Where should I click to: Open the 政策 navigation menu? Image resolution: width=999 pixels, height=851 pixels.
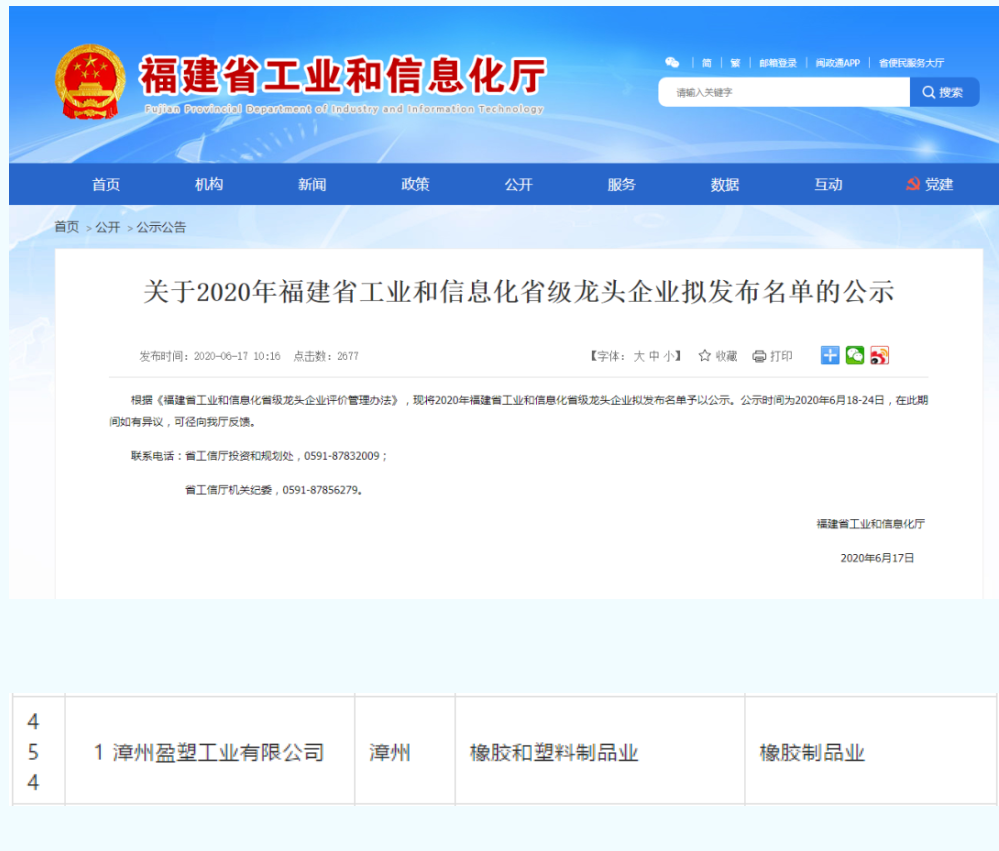pos(415,184)
